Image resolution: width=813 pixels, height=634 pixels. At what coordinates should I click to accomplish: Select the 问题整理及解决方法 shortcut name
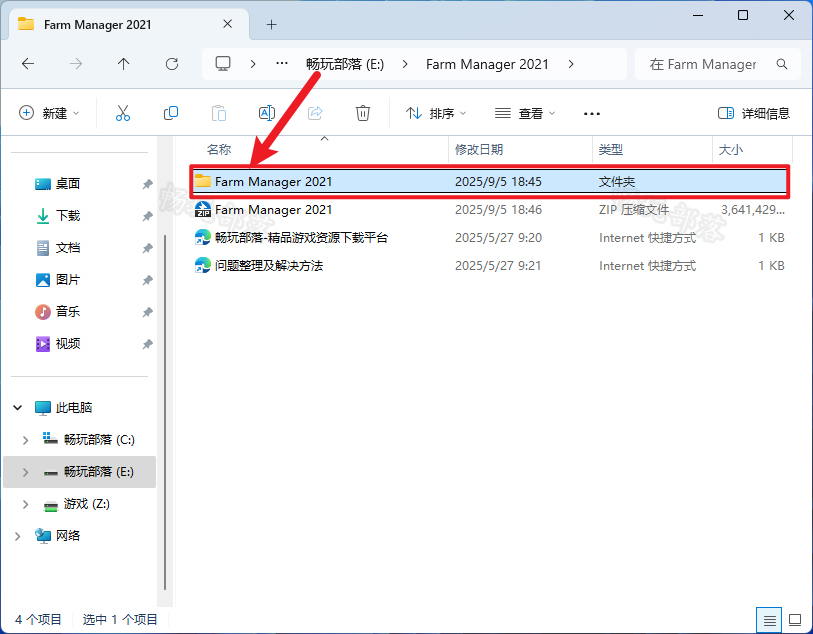tap(269, 266)
